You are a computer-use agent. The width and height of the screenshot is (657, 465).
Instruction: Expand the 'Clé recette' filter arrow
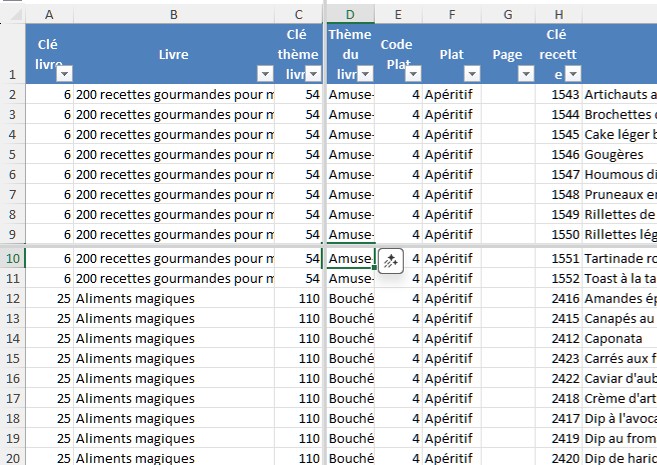(571, 74)
